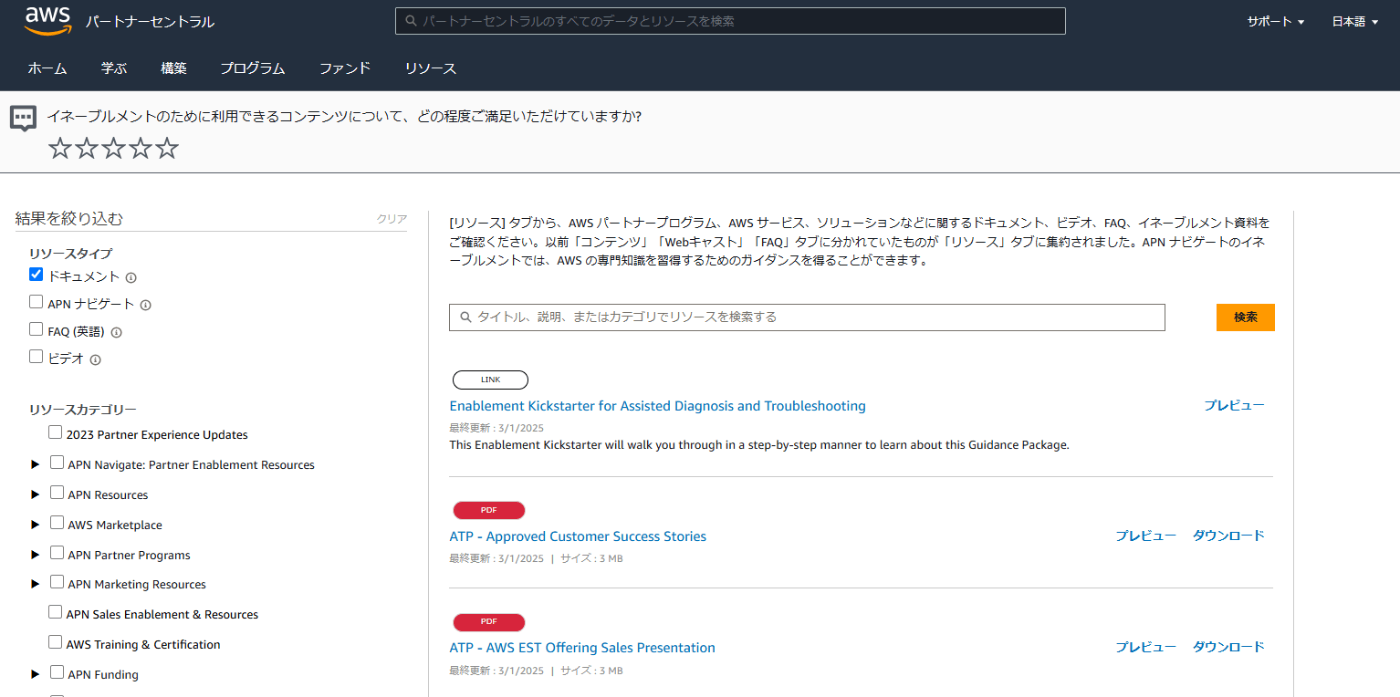Check the ビデオ checkbox

[x=36, y=356]
